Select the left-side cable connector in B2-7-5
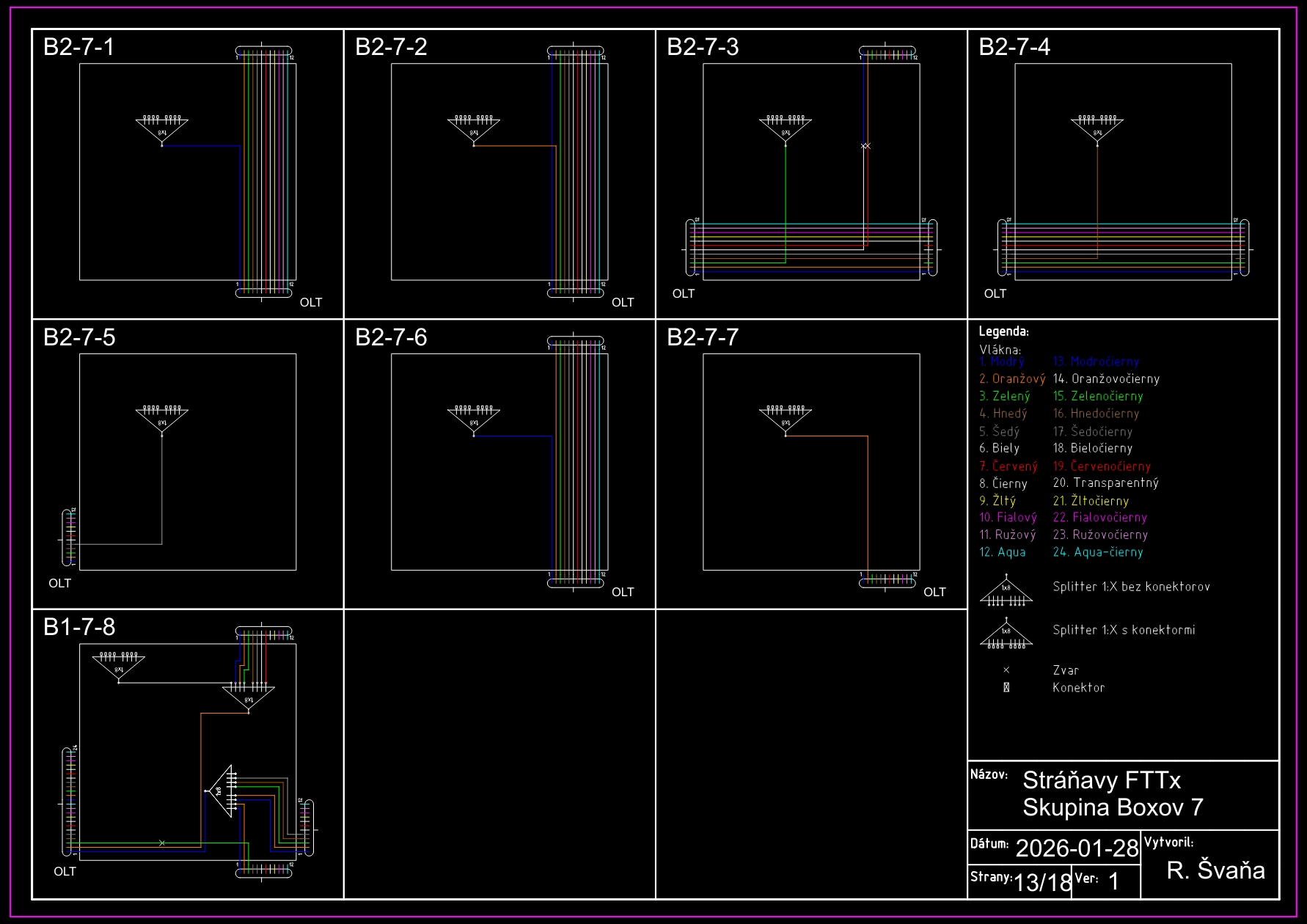The width and height of the screenshot is (1307, 924). tap(69, 537)
